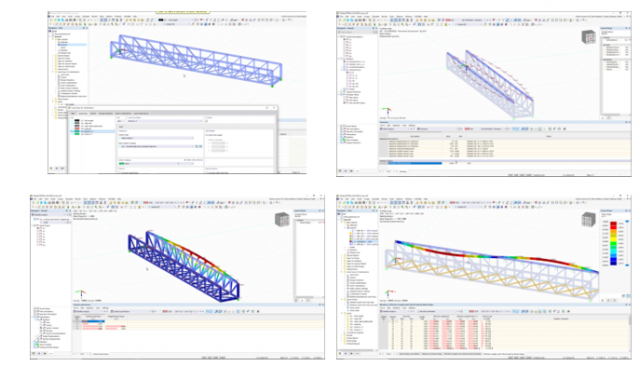Image resolution: width=640 pixels, height=366 pixels.
Task: Click the rainbow-colored truss model in the viewport
Action: click(x=184, y=265)
